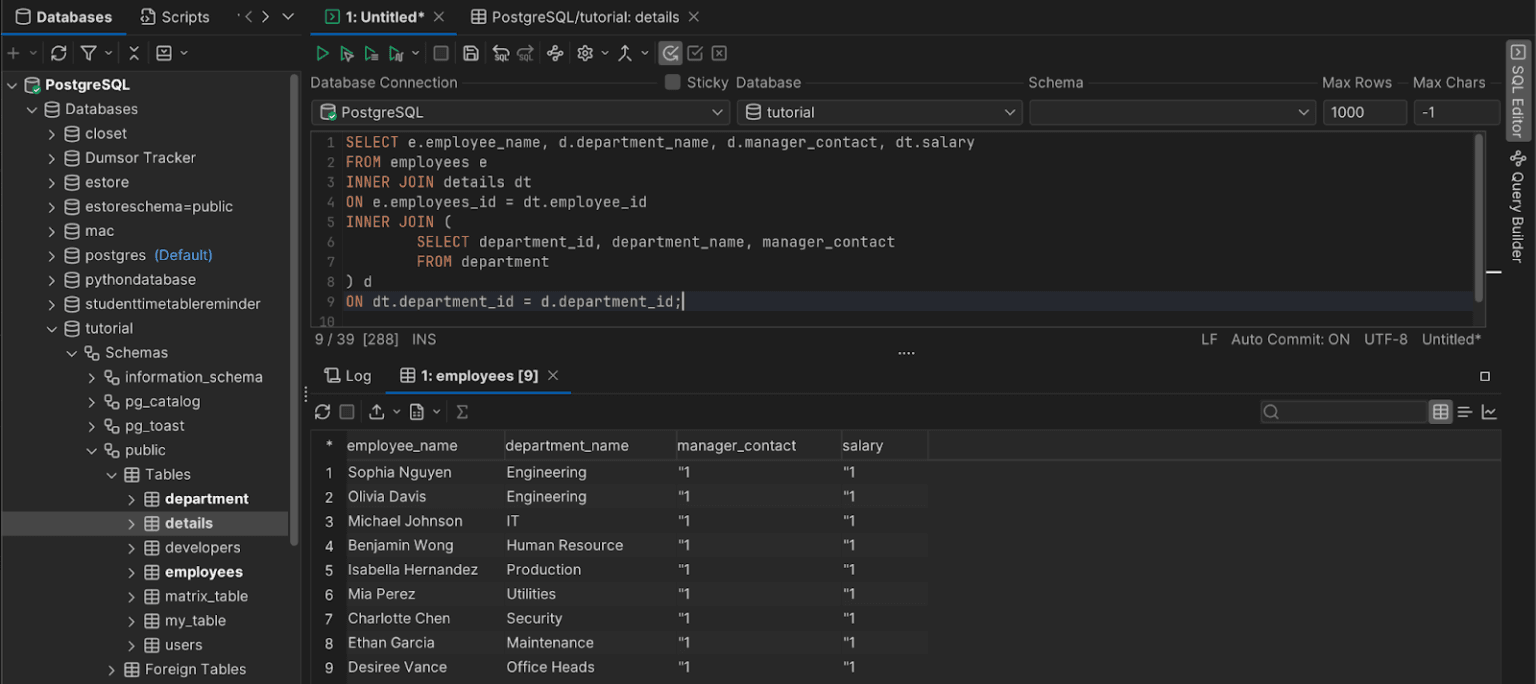
Task: Refresh the database tree in the sidebar
Action: point(59,52)
